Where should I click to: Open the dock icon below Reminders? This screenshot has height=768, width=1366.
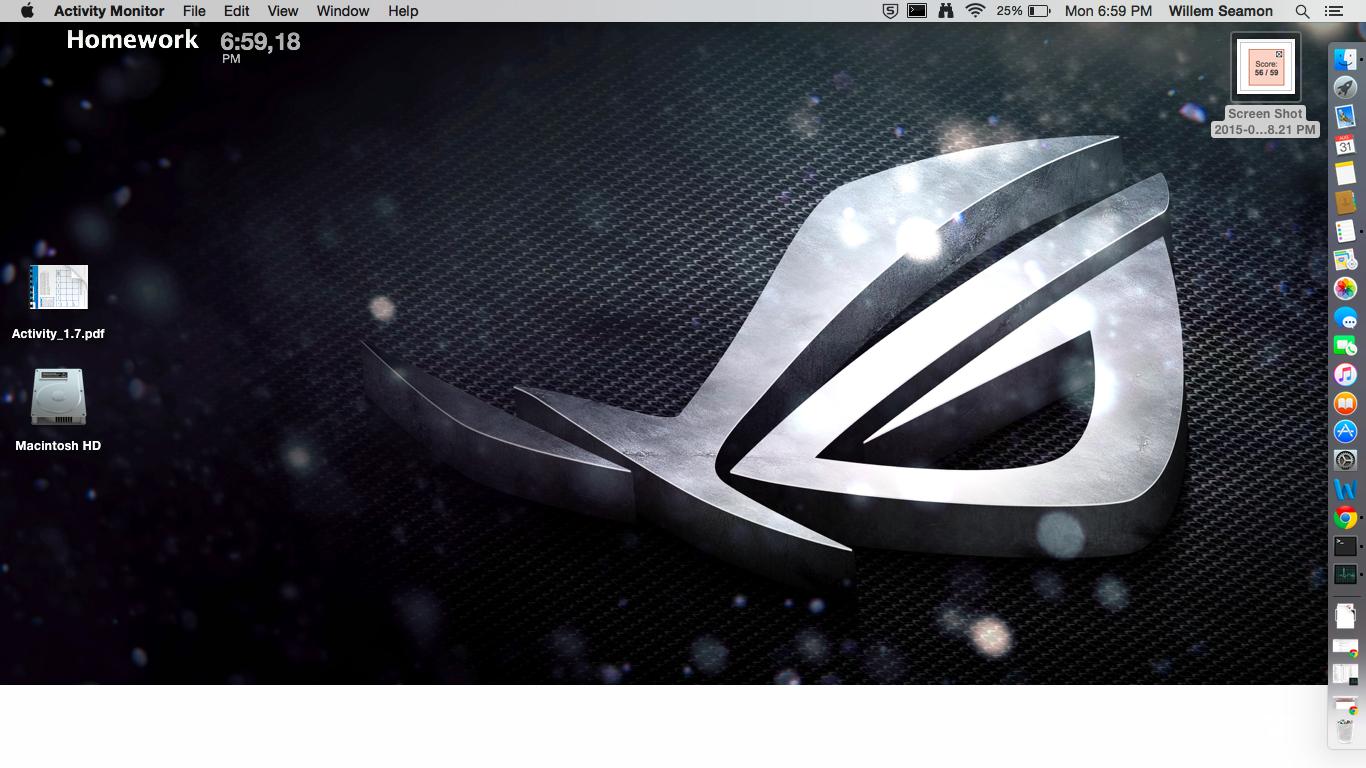[x=1345, y=260]
